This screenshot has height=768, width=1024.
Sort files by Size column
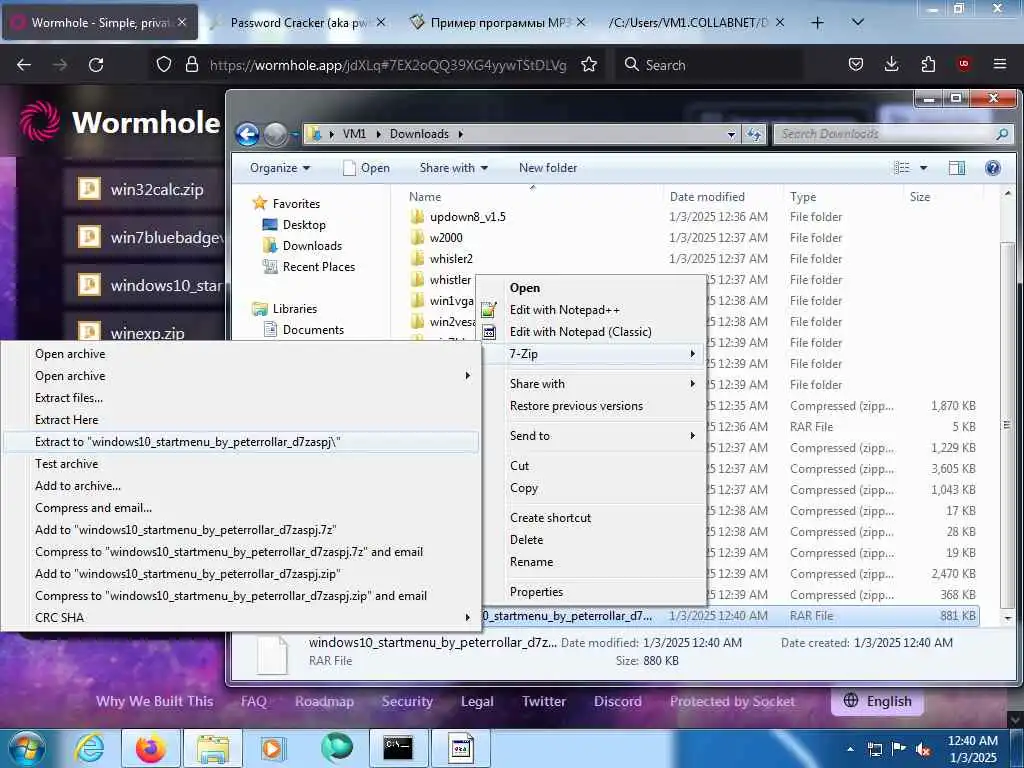pos(920,197)
